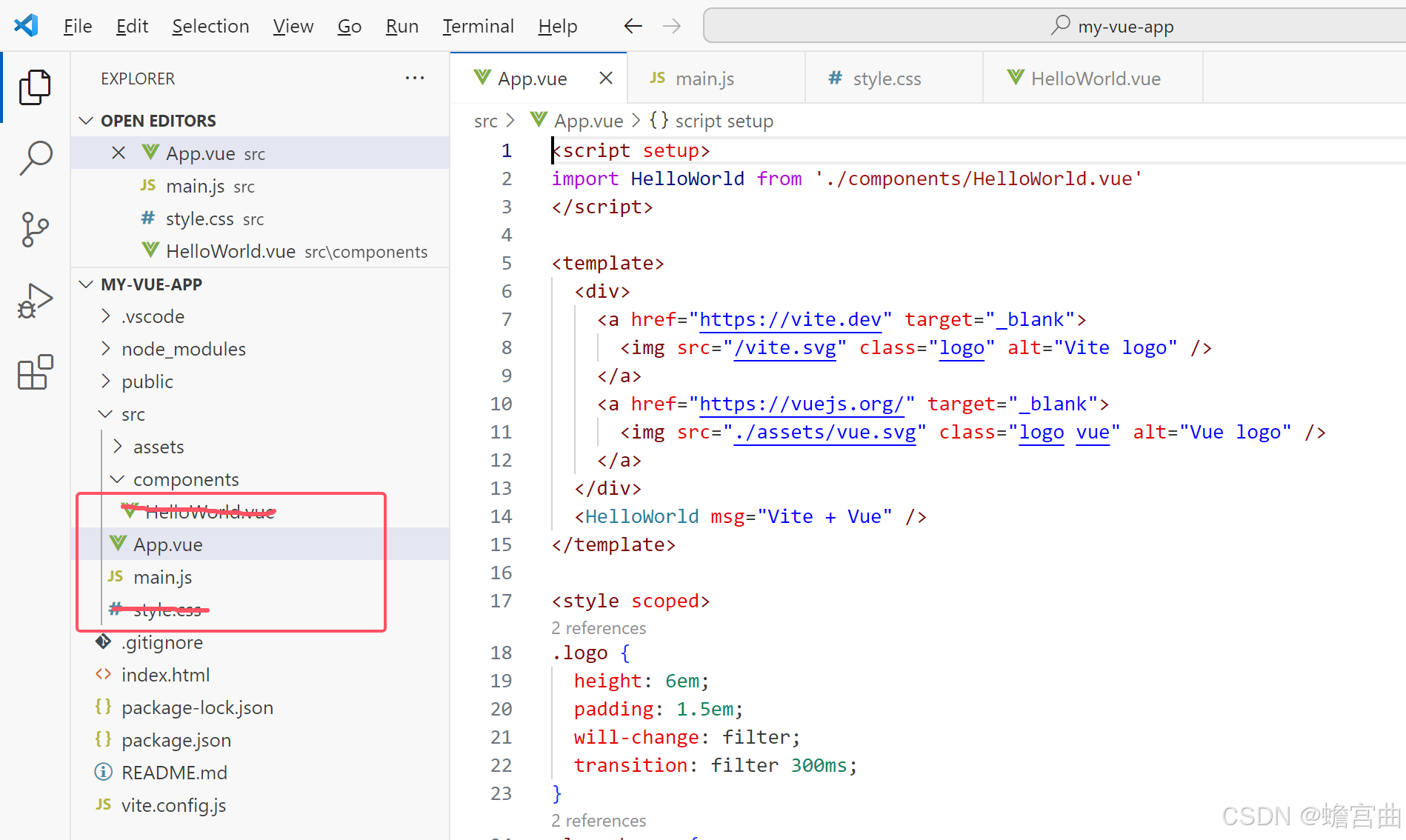Go forward with the right arrow
This screenshot has width=1406, height=840.
[x=672, y=26]
